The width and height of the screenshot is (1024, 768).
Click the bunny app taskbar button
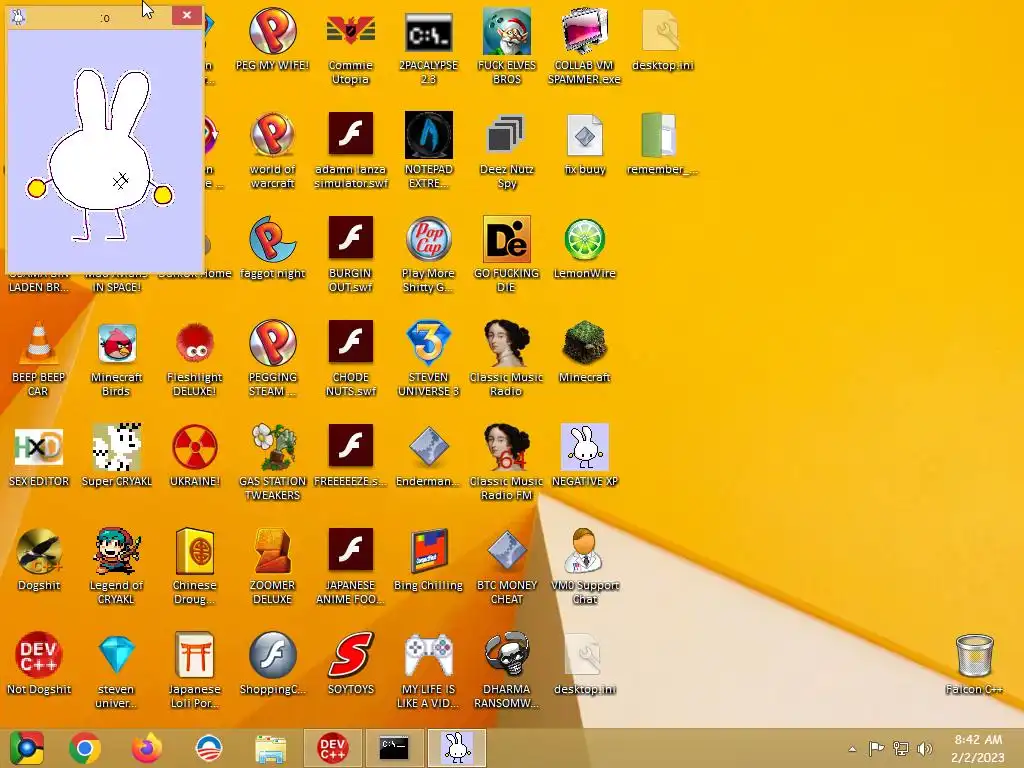pos(457,748)
